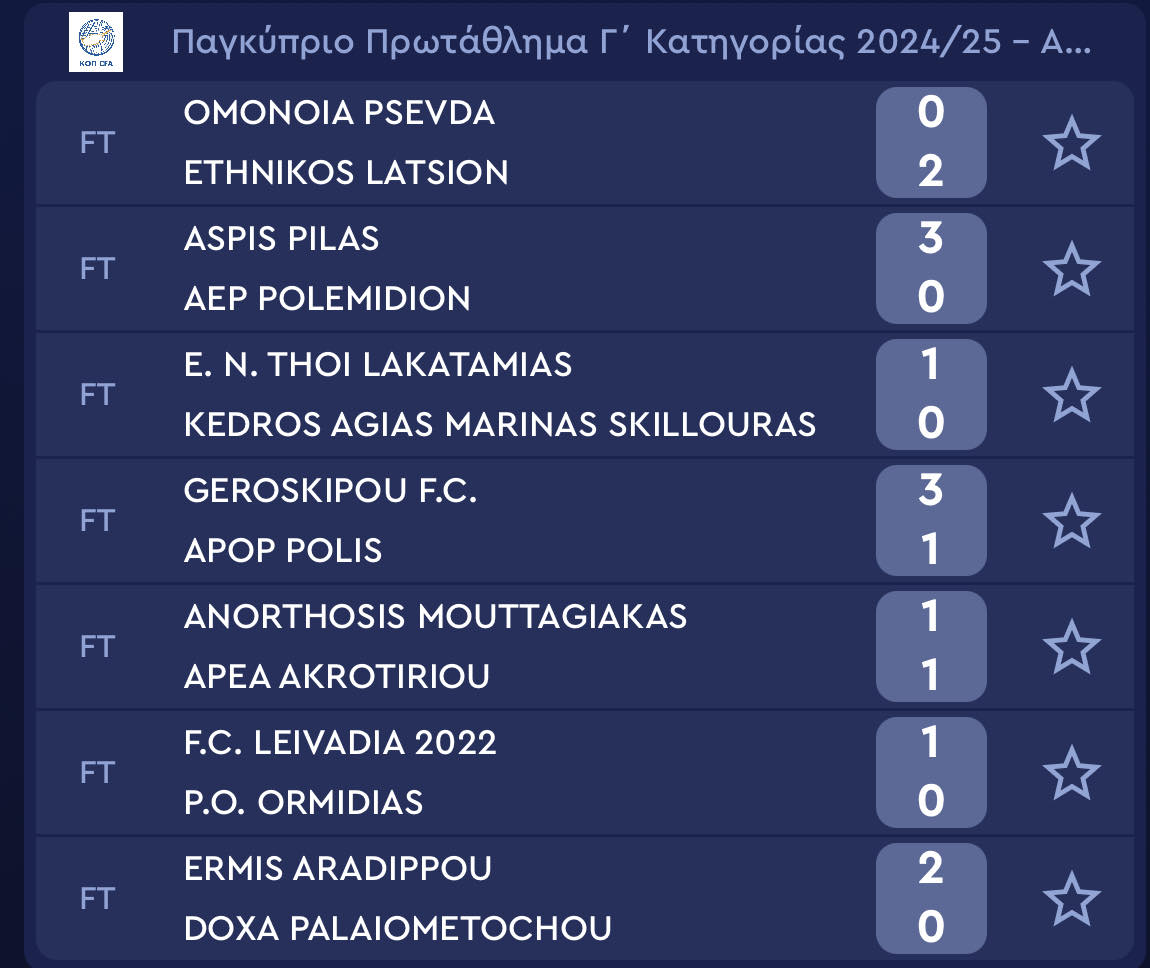The width and height of the screenshot is (1150, 968).
Task: Open the OMONOIA PSEVDA team name
Action: 339,113
